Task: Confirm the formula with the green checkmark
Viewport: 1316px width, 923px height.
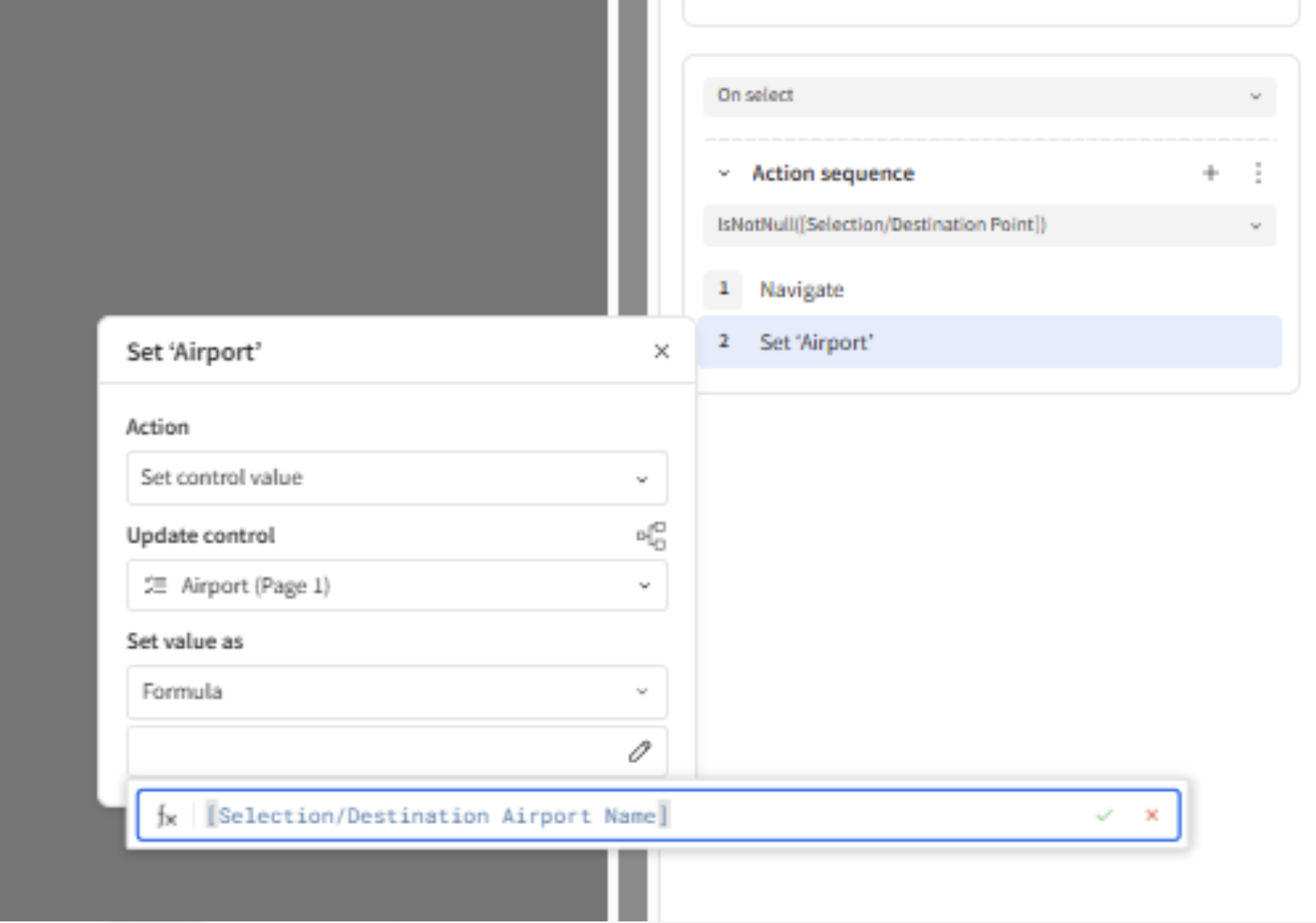Action: (x=1105, y=816)
